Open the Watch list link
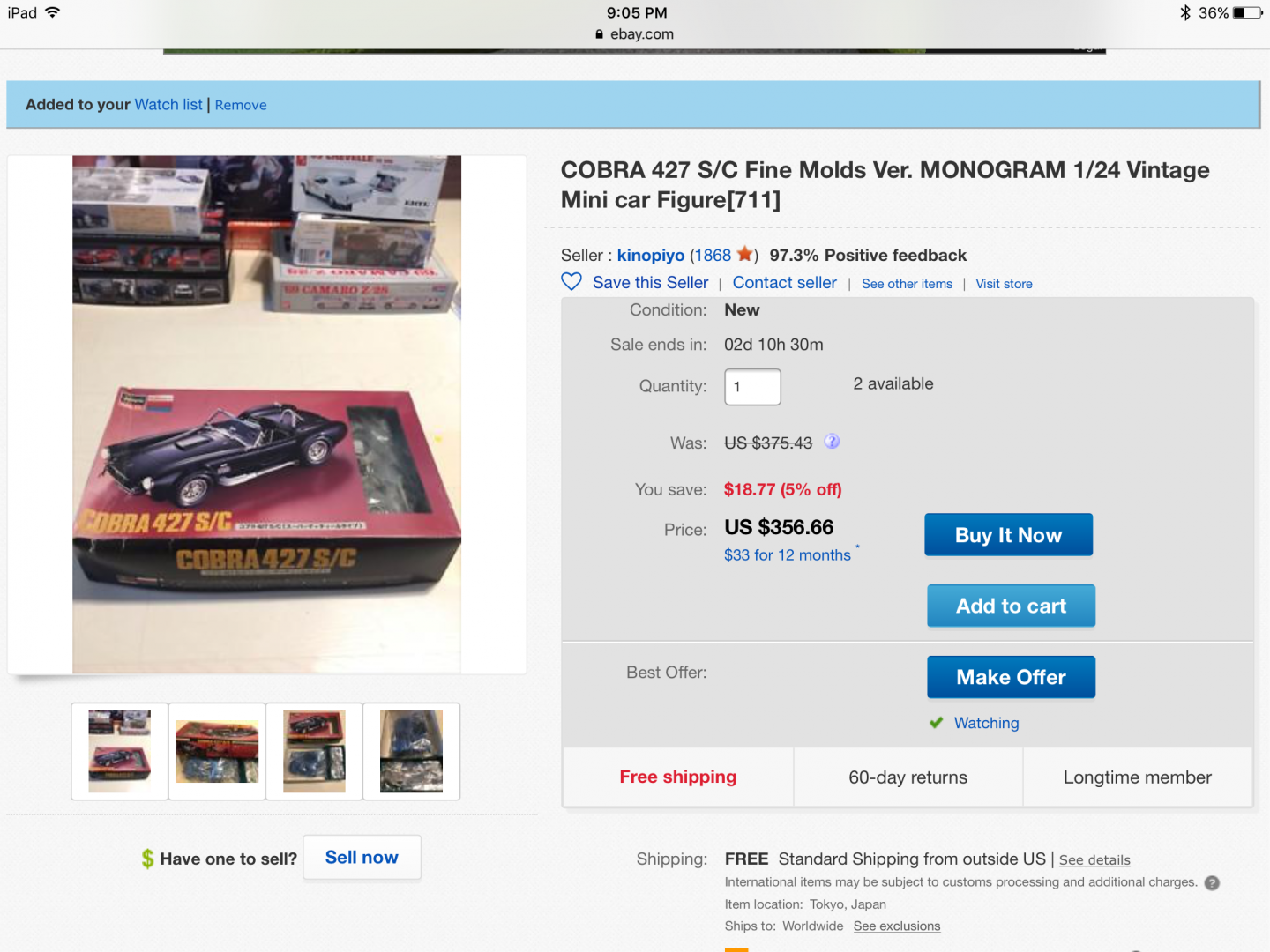 (x=168, y=104)
